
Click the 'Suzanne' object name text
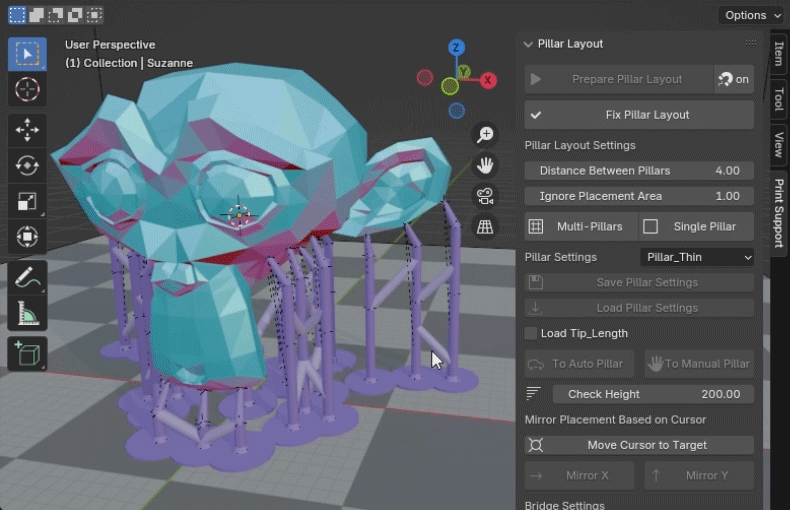[170, 63]
